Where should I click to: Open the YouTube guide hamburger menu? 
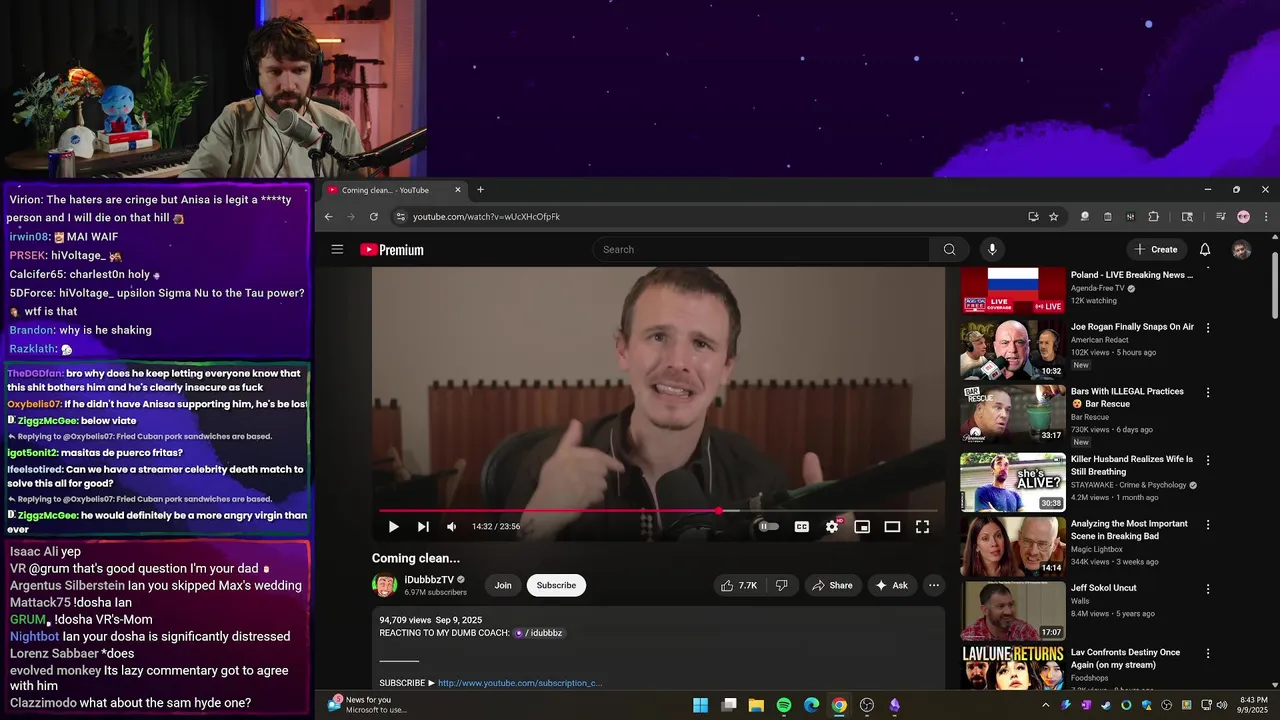pyautogui.click(x=337, y=249)
